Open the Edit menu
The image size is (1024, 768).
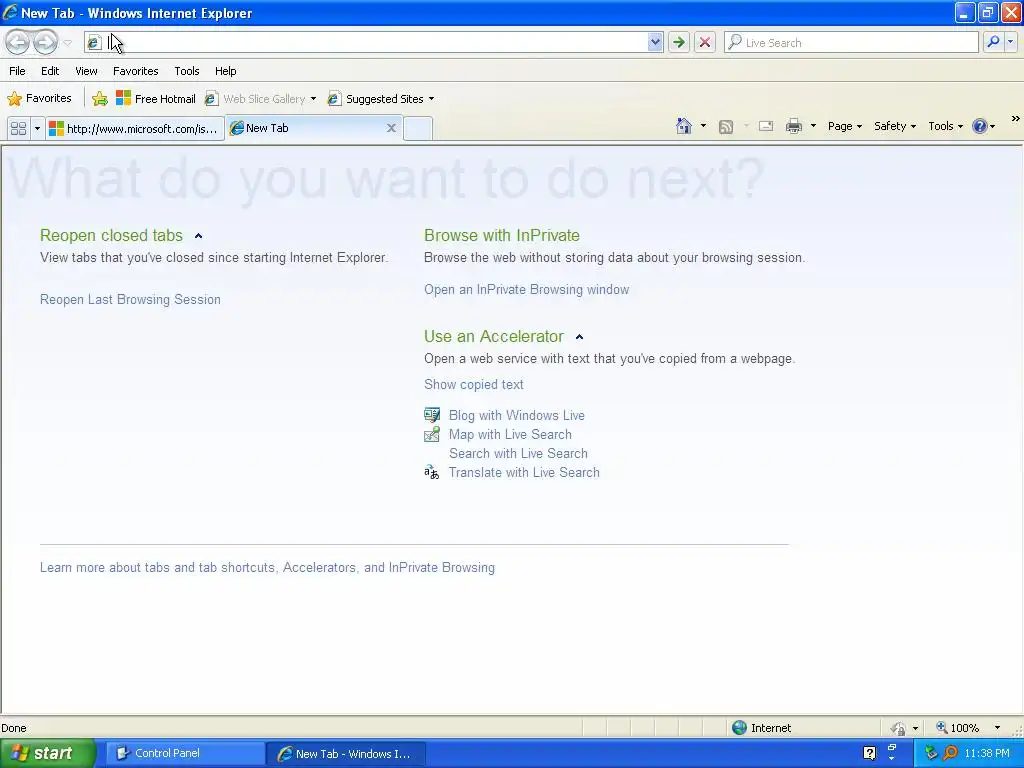[x=50, y=71]
